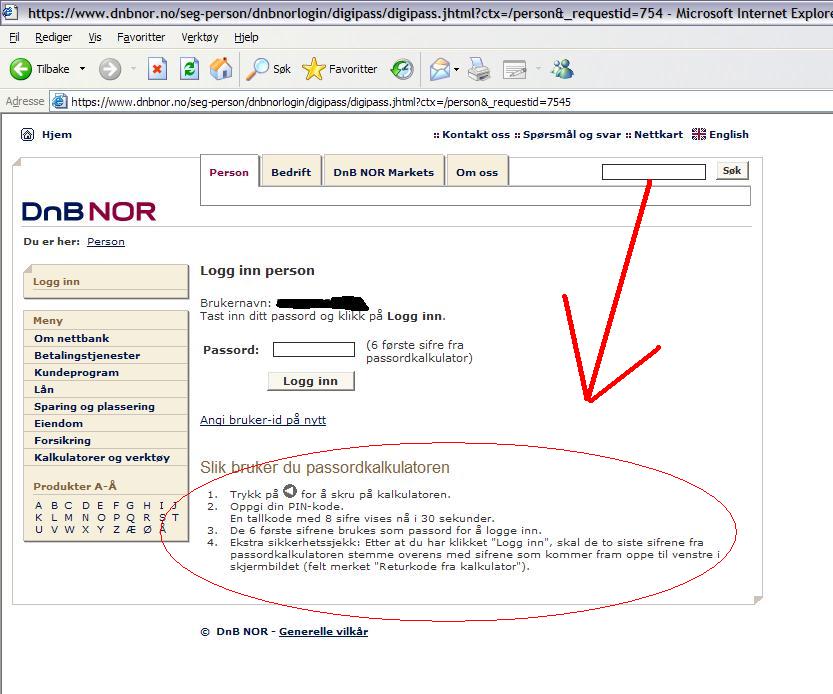Click the red X stop loading icon
The width and height of the screenshot is (833, 694).
[x=157, y=69]
